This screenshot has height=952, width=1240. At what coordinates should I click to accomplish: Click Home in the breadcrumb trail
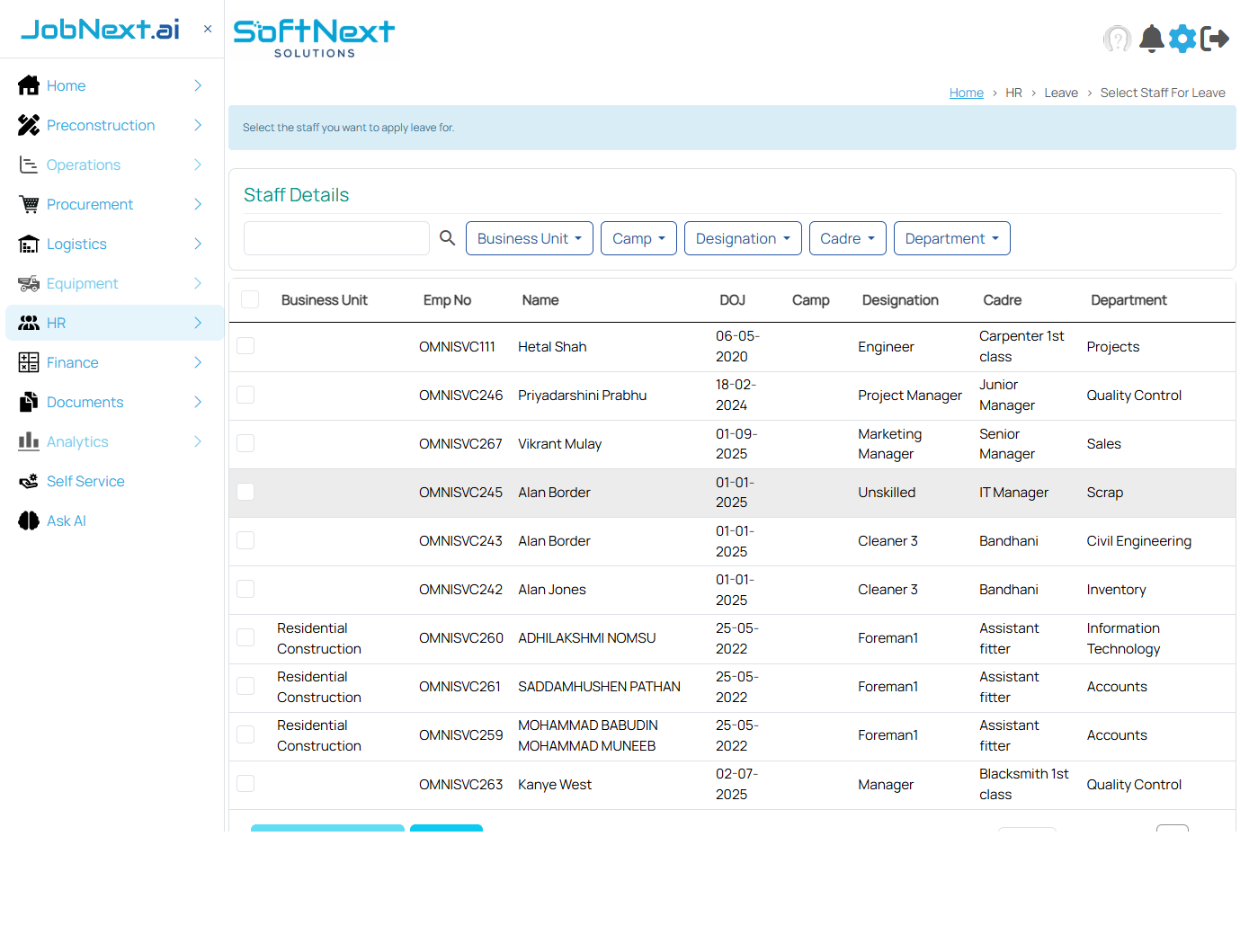(966, 93)
